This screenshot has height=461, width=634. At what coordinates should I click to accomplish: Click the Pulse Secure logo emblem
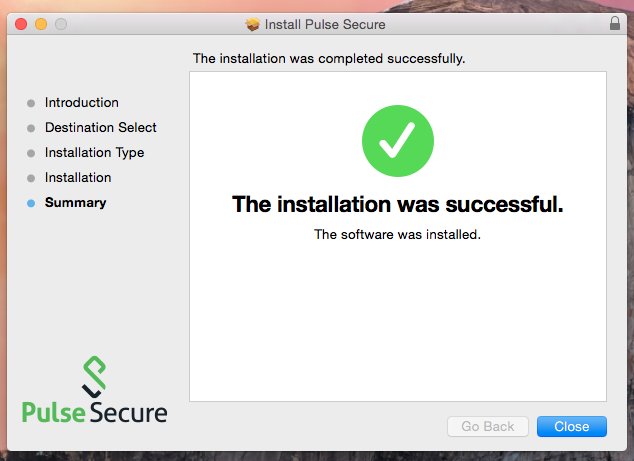click(x=94, y=377)
